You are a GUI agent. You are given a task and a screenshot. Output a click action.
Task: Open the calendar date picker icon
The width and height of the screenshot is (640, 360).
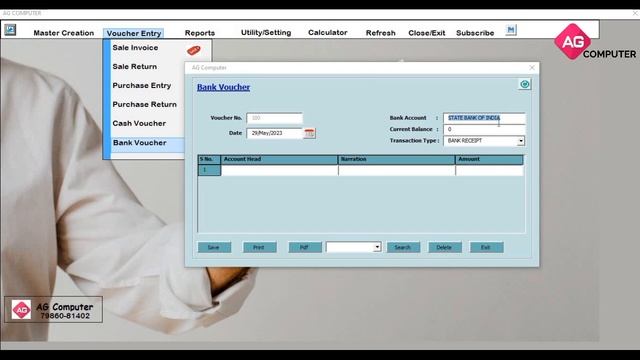coord(309,133)
